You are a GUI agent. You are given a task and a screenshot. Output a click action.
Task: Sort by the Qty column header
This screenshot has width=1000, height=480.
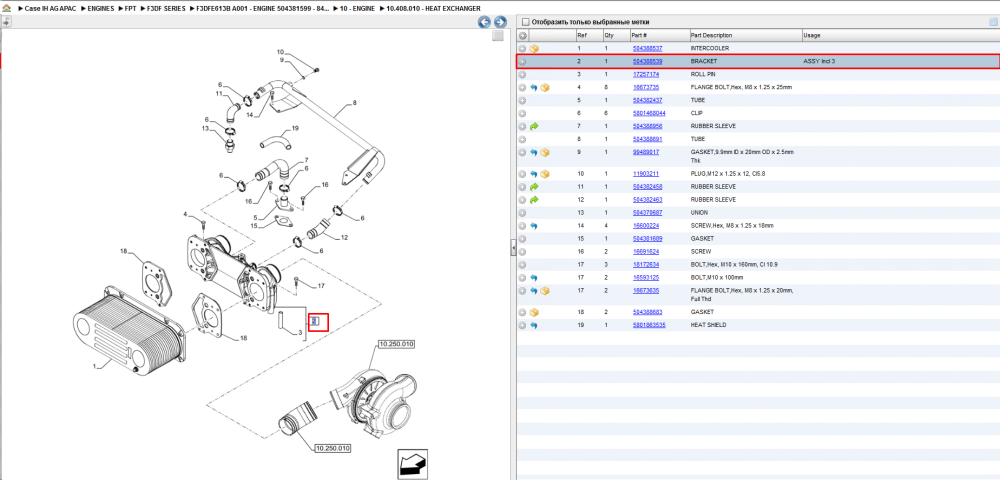tap(615, 36)
